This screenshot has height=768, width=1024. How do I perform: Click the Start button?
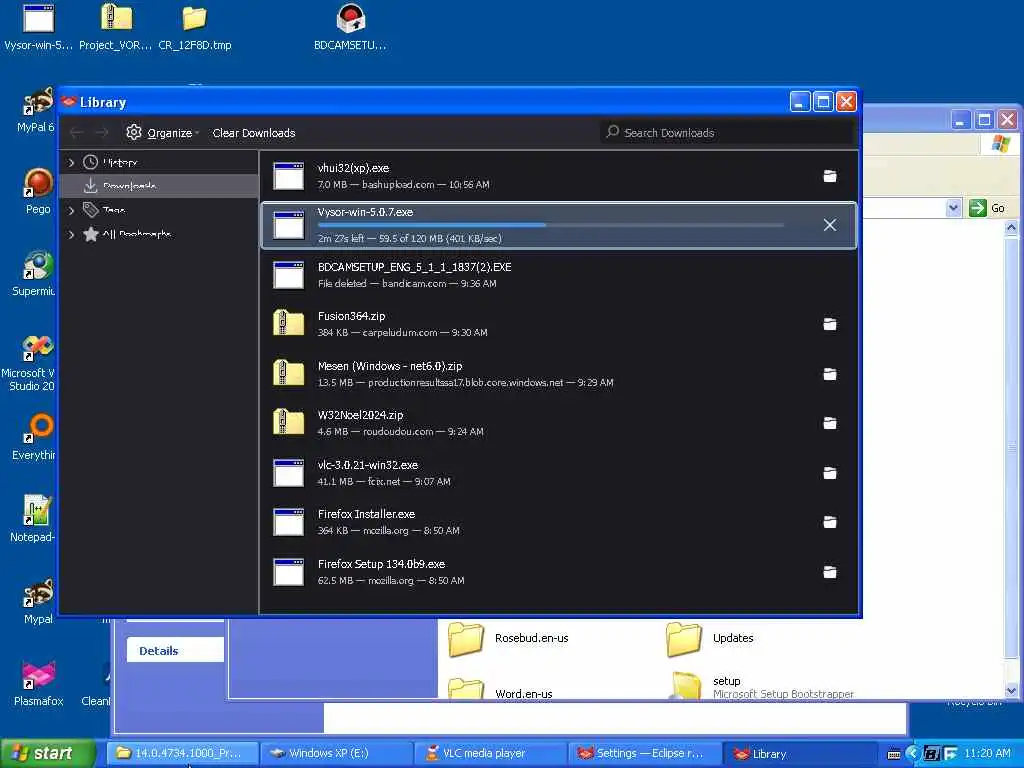click(48, 753)
